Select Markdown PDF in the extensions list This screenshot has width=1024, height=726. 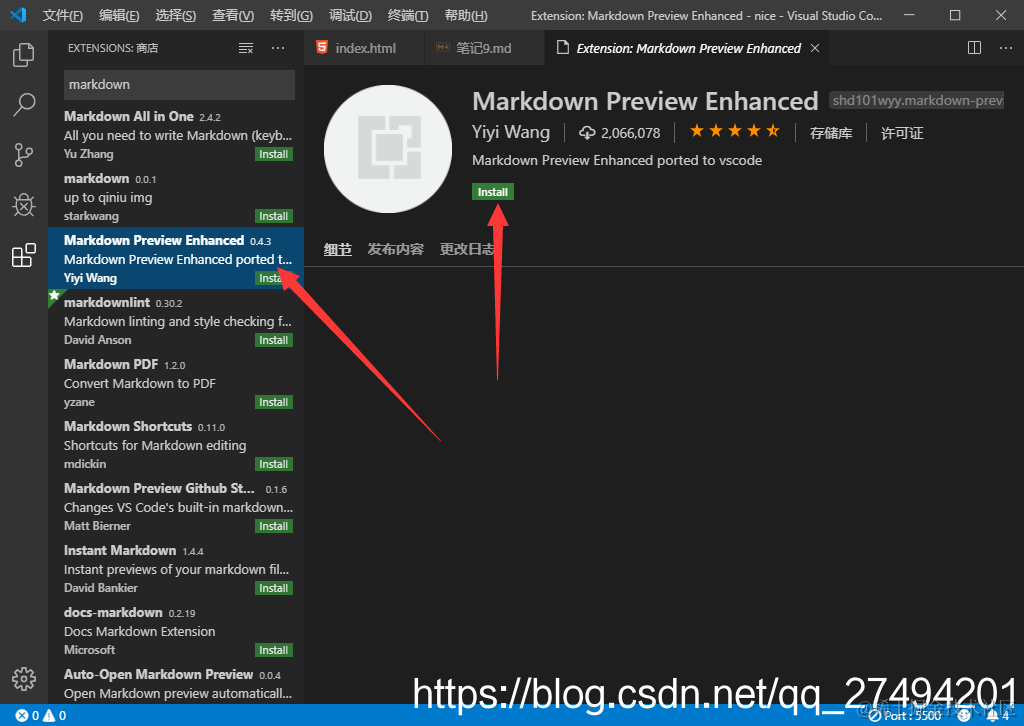point(176,383)
